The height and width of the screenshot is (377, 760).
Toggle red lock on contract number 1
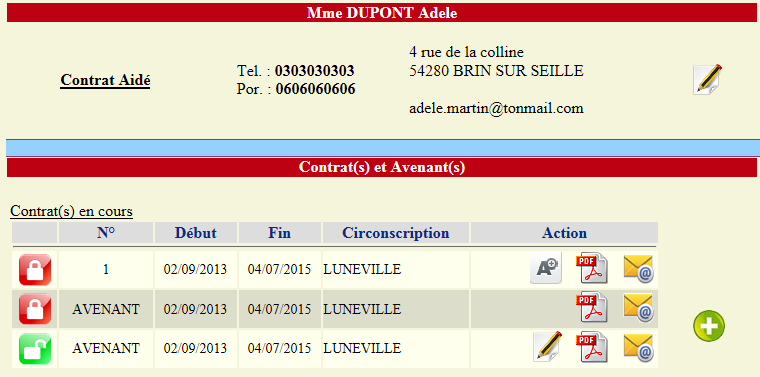click(x=35, y=269)
